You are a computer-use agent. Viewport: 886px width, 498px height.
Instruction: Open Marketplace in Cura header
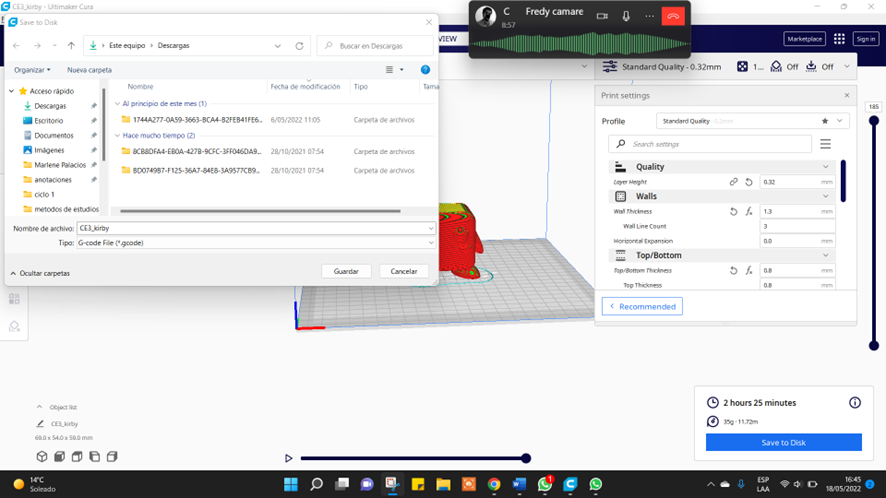tap(805, 39)
